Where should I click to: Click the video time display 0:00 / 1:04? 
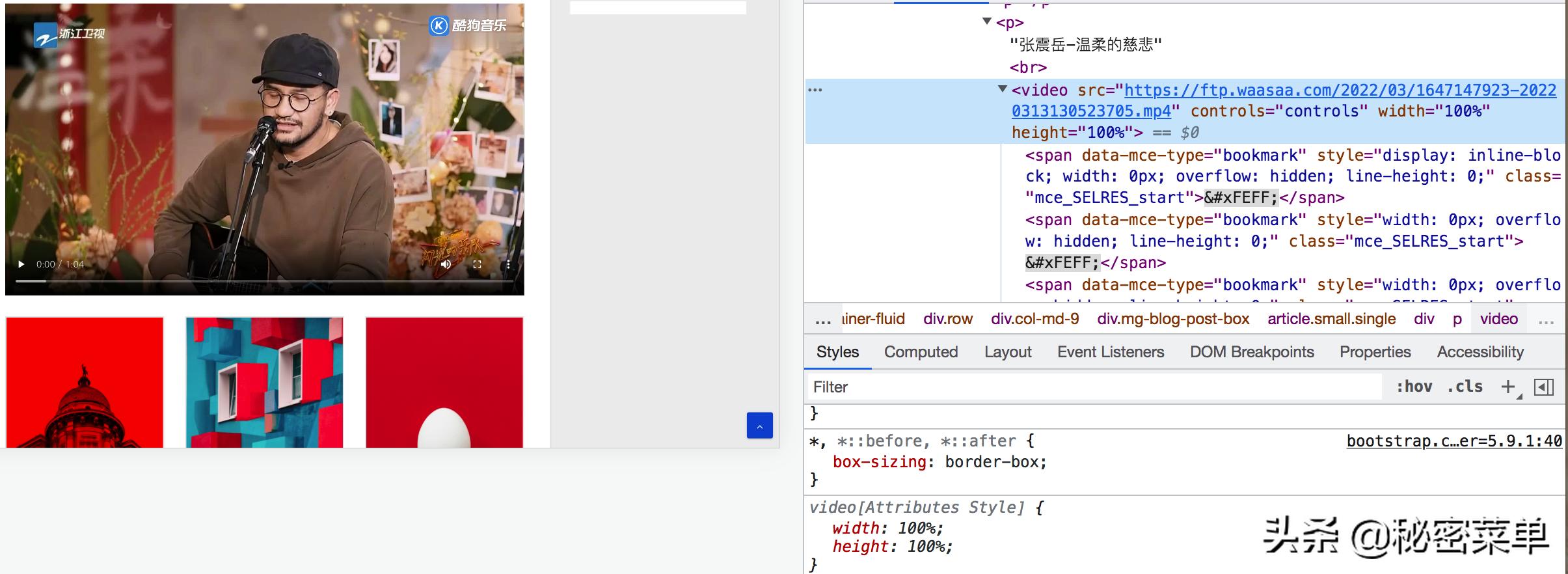pyautogui.click(x=60, y=264)
